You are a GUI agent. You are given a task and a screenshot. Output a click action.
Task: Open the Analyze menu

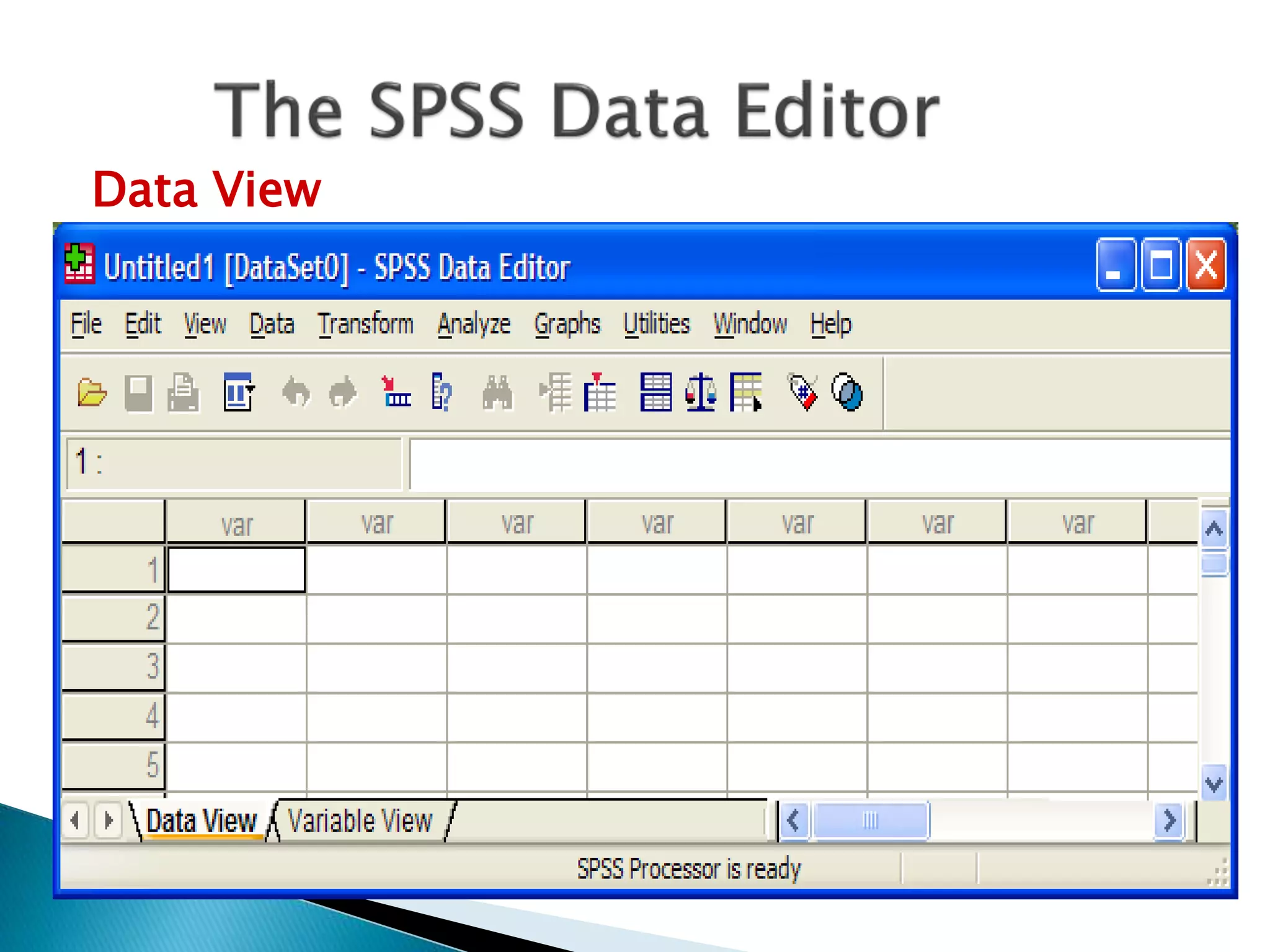[x=474, y=324]
